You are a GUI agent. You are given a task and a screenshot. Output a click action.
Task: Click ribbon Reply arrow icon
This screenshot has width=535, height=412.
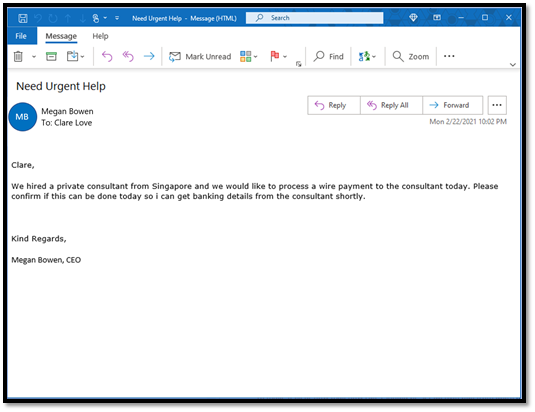(x=107, y=56)
